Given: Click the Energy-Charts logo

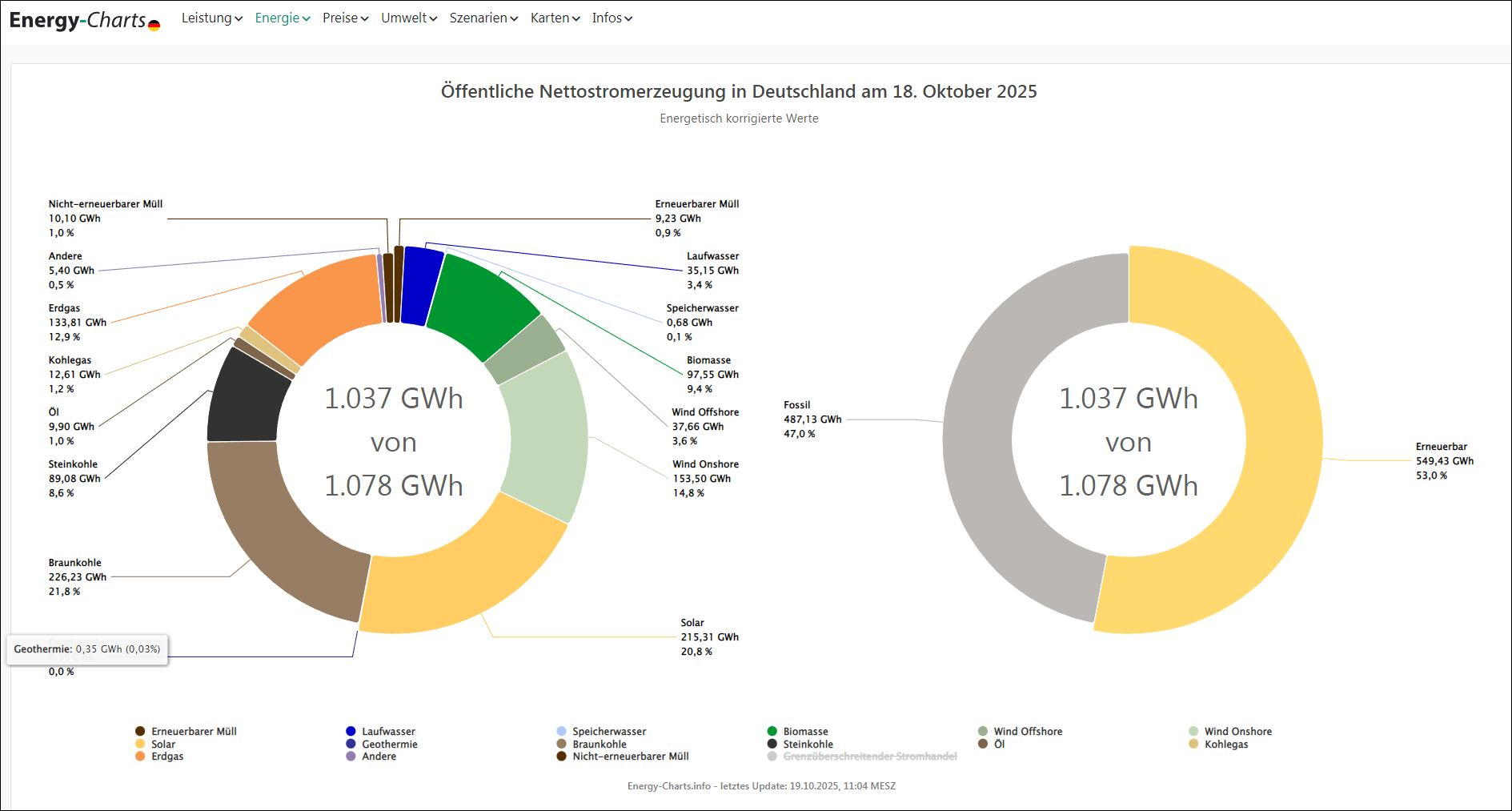Looking at the screenshot, I should (84, 20).
